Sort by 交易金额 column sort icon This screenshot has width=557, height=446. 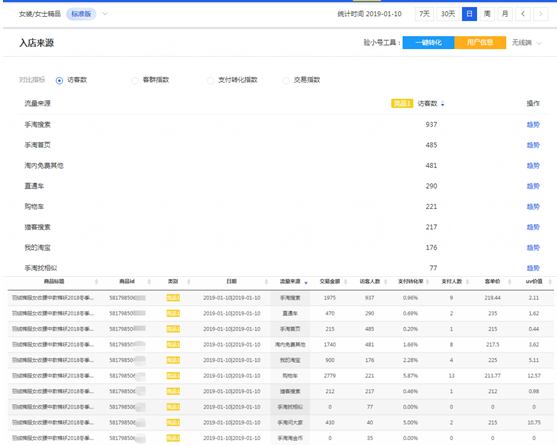pos(346,282)
